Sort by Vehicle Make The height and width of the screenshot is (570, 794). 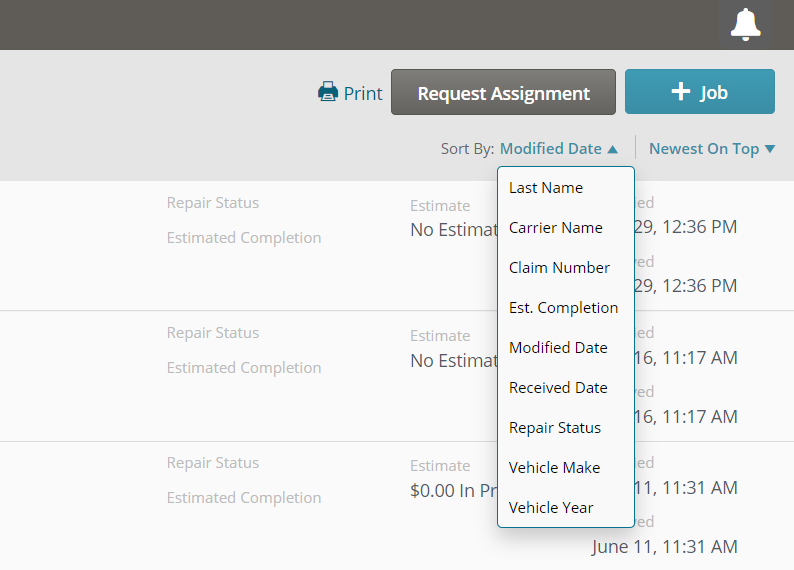point(566,468)
